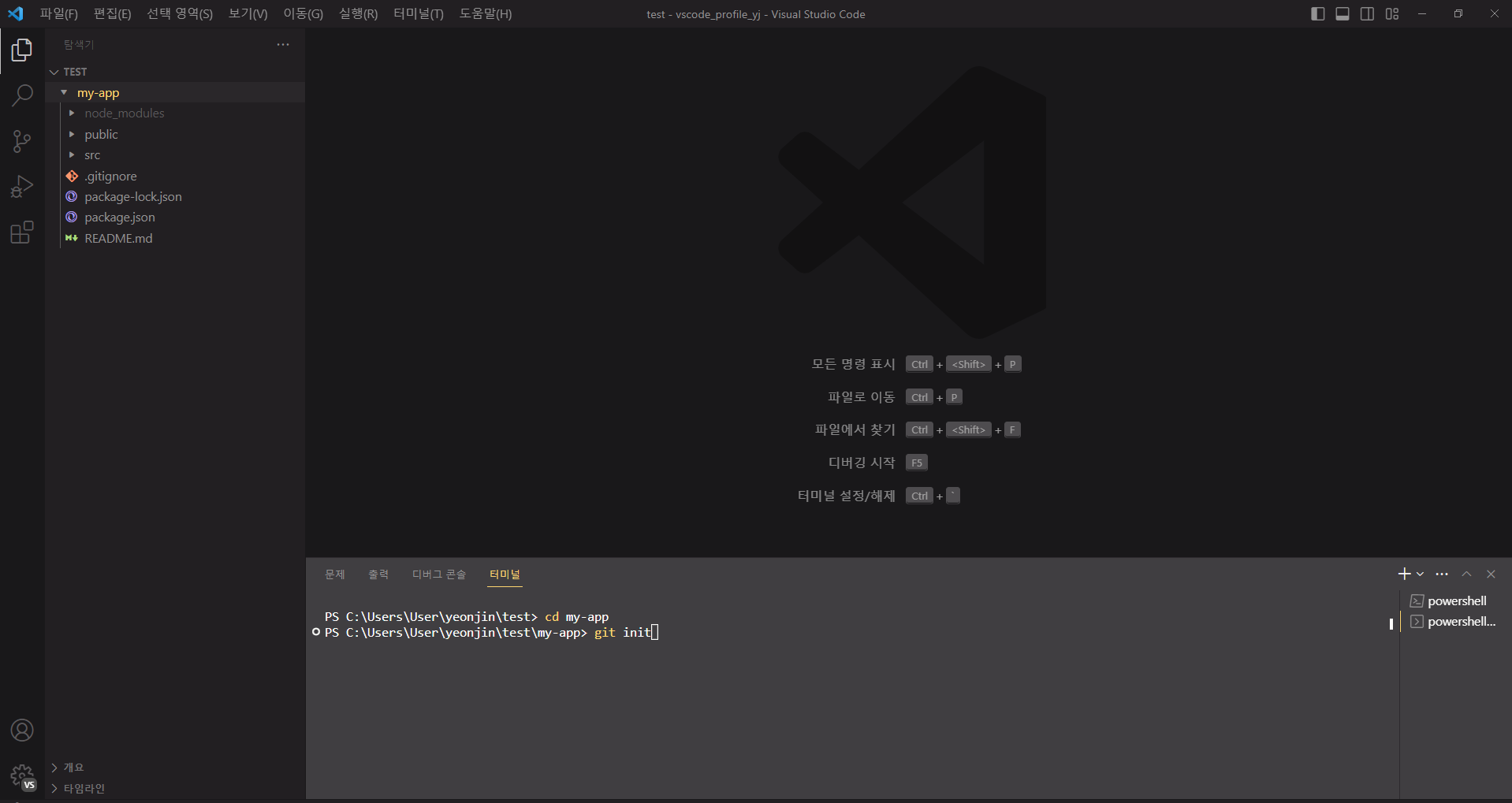Open the Search view in activity bar

click(x=22, y=96)
